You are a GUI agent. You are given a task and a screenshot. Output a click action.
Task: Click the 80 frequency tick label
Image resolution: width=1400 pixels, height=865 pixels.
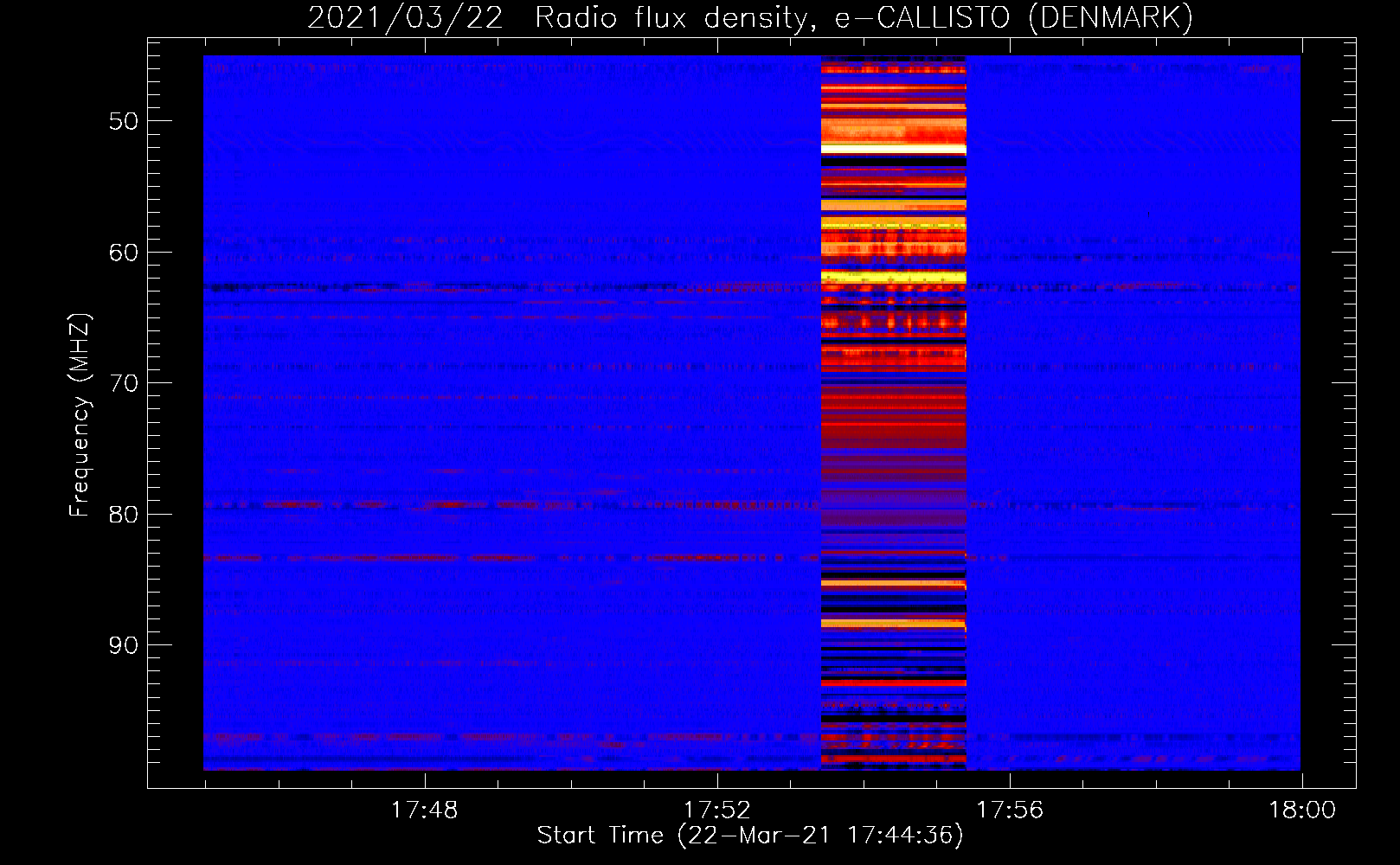point(124,515)
